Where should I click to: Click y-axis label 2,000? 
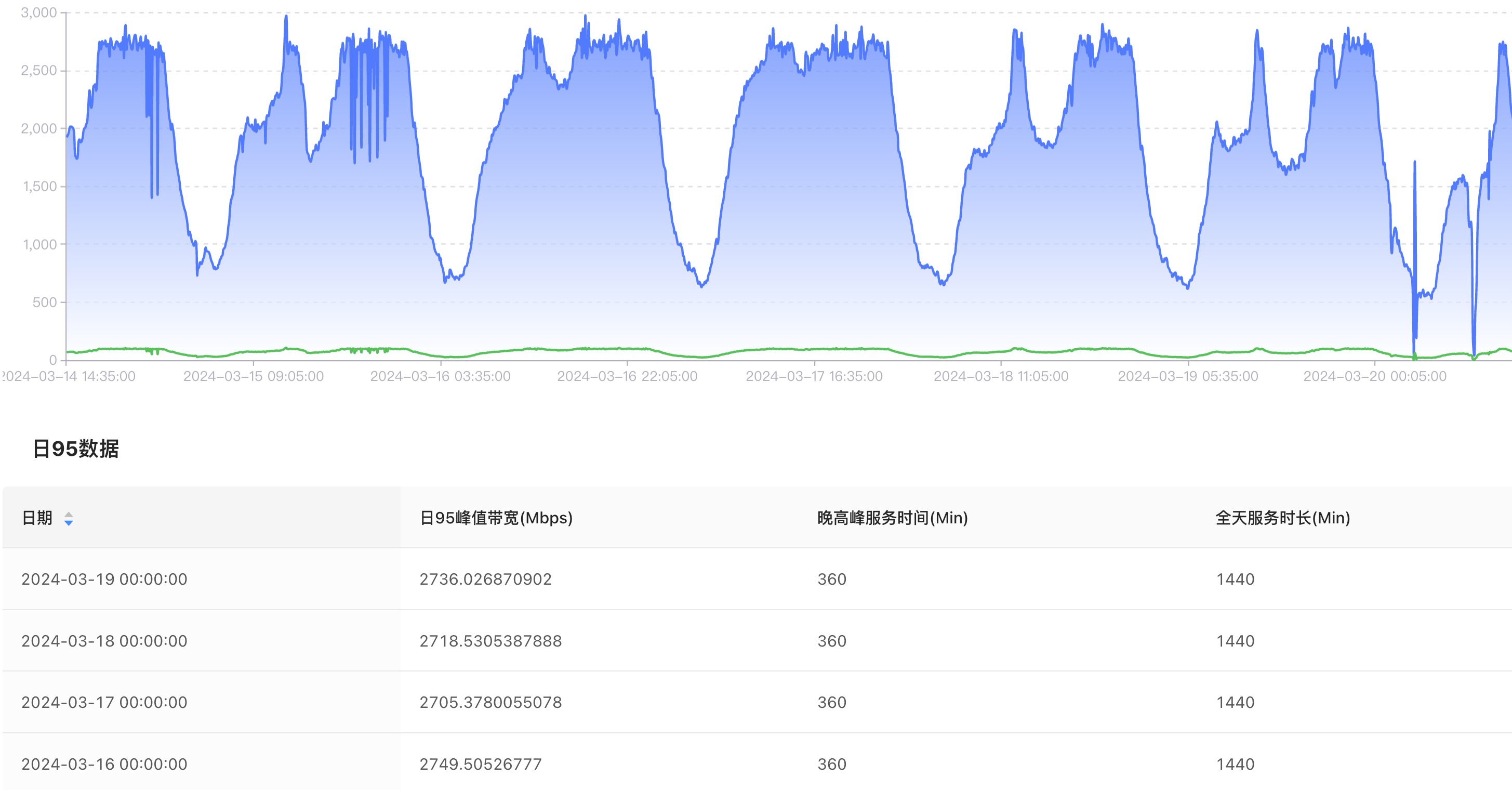39,128
